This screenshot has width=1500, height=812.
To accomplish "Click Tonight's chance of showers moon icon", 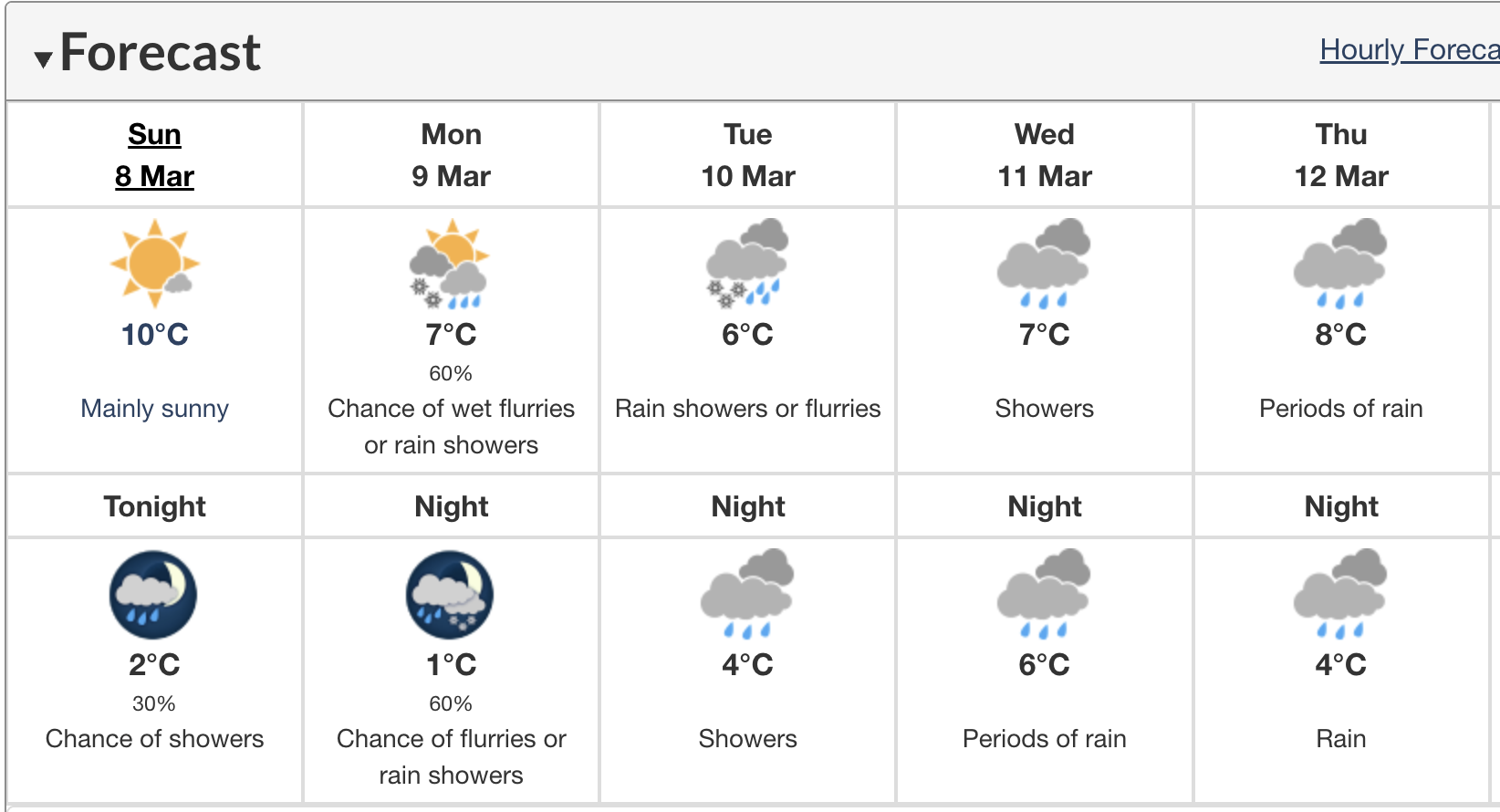I will 153,595.
